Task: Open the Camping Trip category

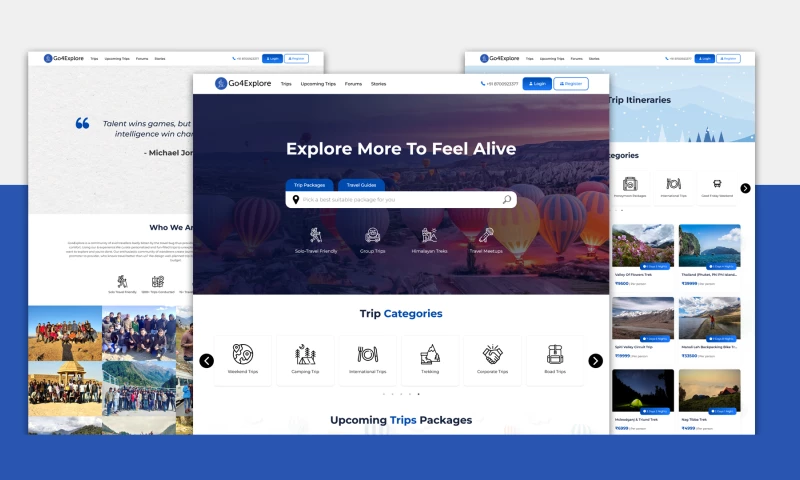Action: 305,360
